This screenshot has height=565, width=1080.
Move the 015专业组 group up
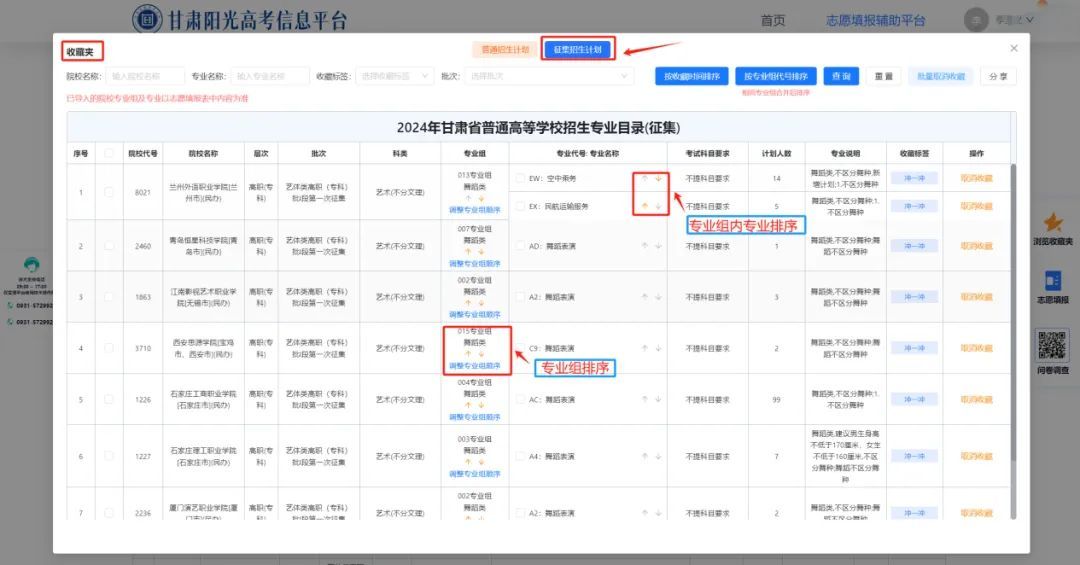[468, 354]
